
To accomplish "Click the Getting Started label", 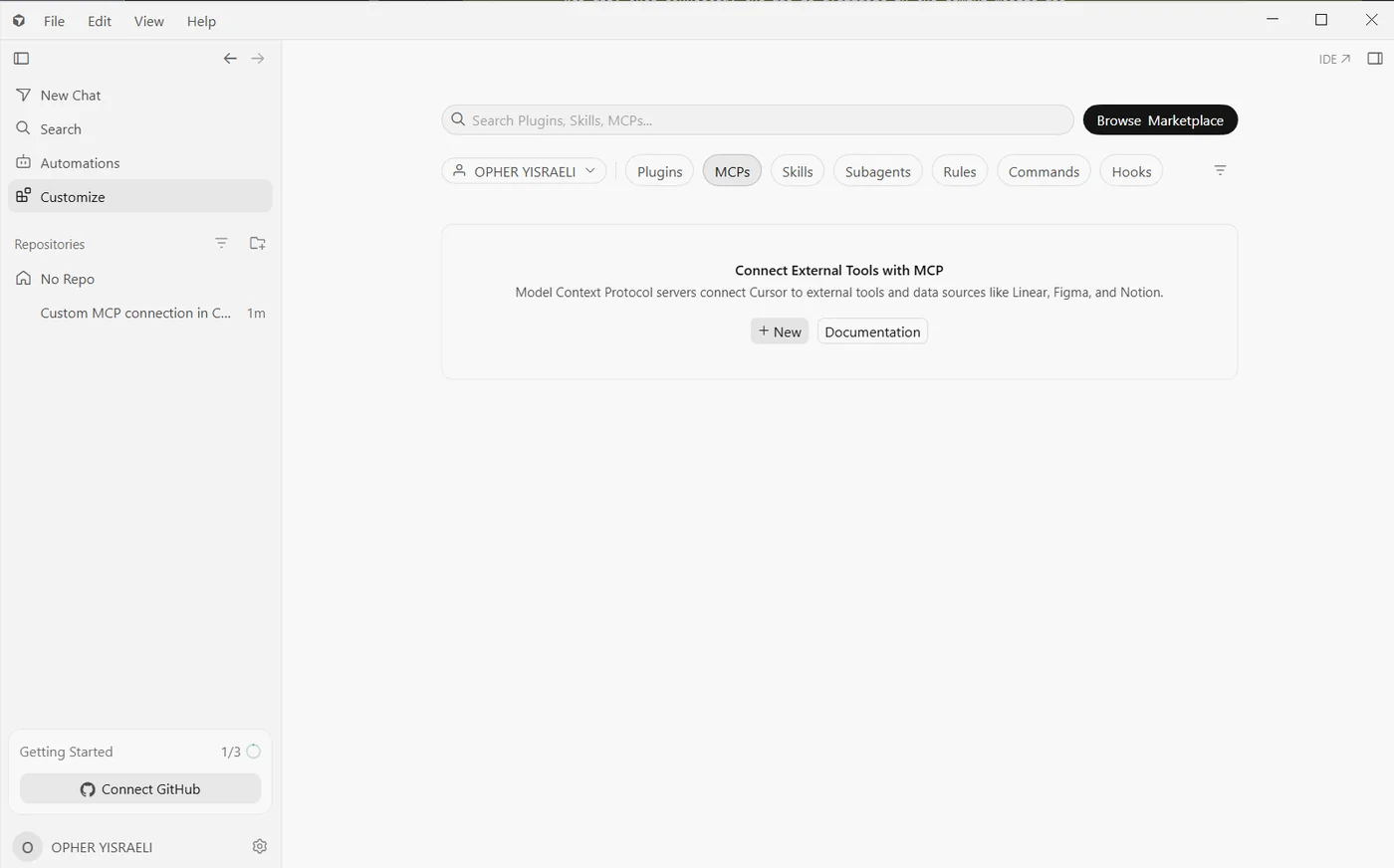I will (x=66, y=752).
